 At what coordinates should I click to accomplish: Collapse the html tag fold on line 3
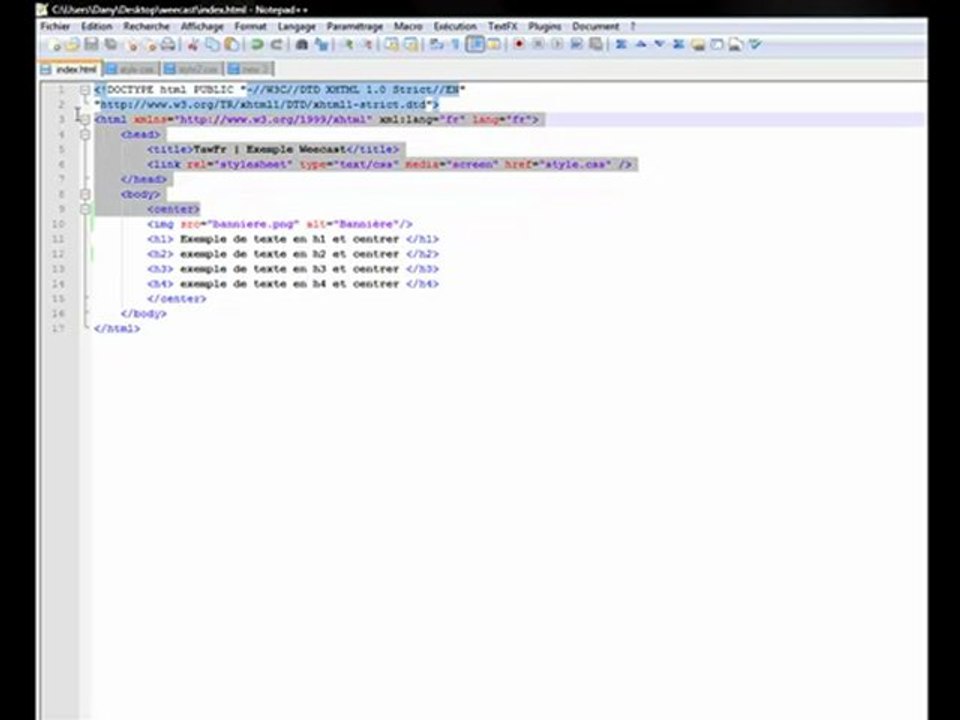[x=85, y=119]
